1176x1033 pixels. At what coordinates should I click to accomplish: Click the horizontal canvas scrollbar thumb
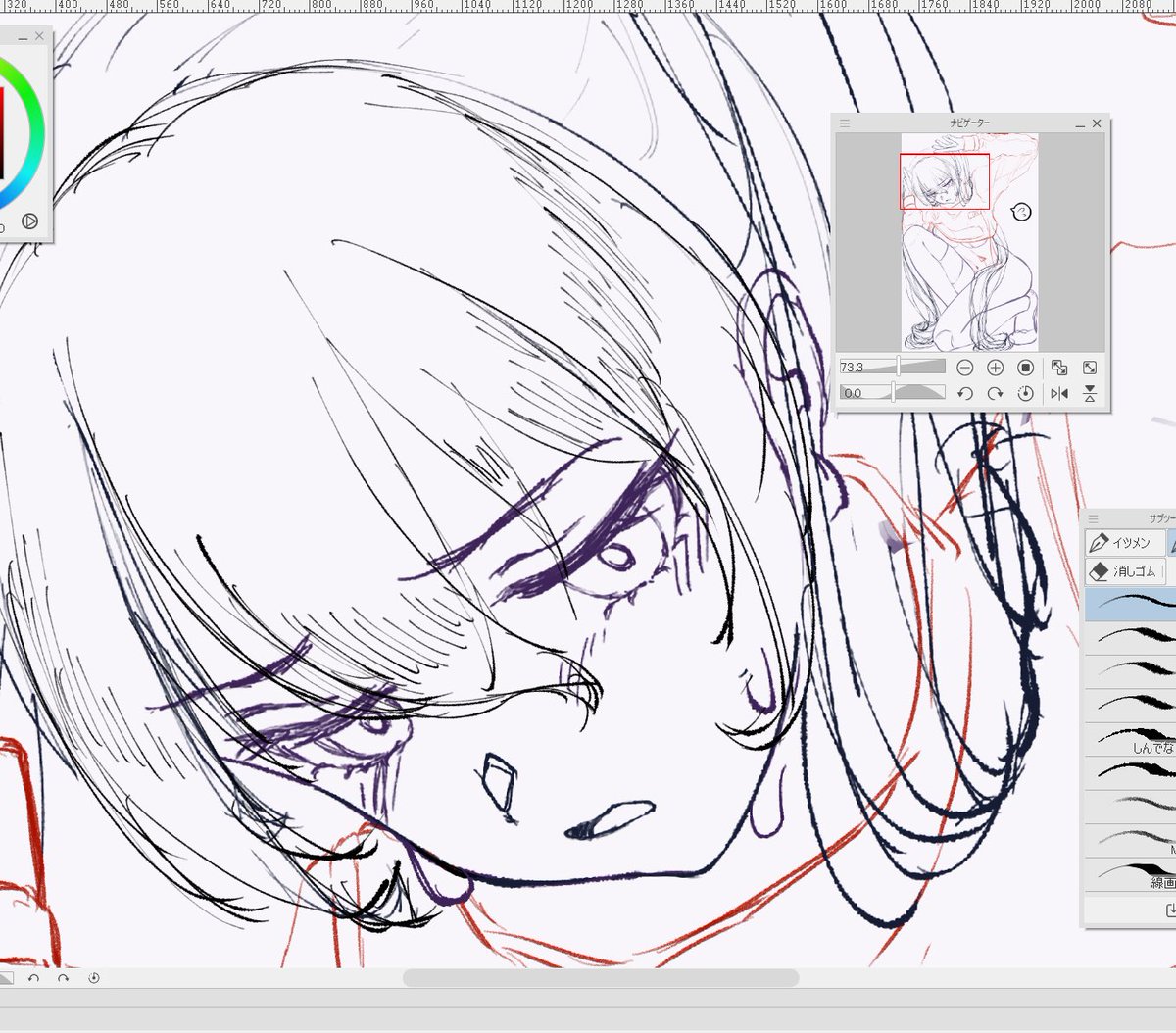coord(601,977)
